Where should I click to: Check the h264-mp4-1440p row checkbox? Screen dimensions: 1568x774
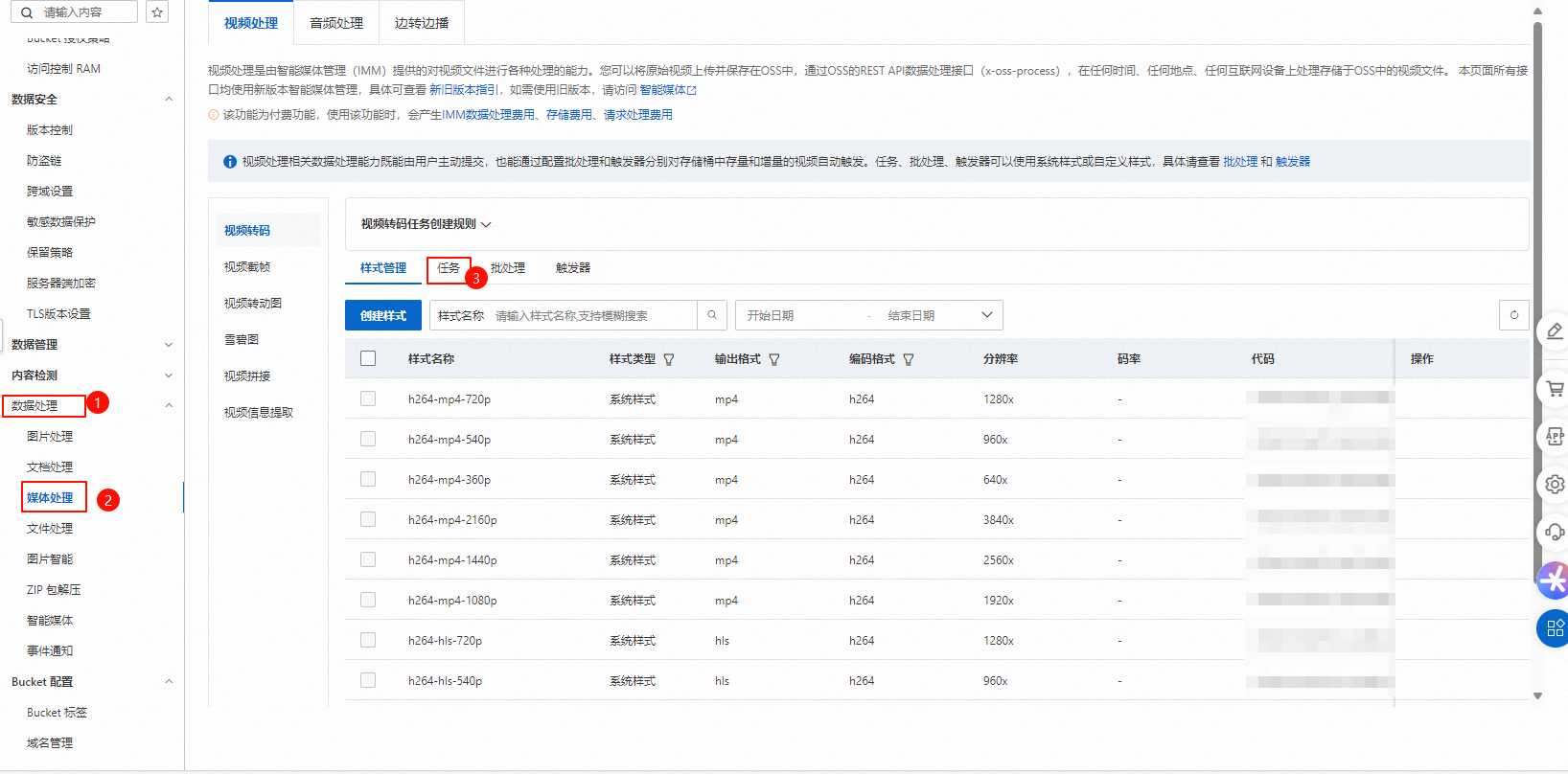[368, 559]
